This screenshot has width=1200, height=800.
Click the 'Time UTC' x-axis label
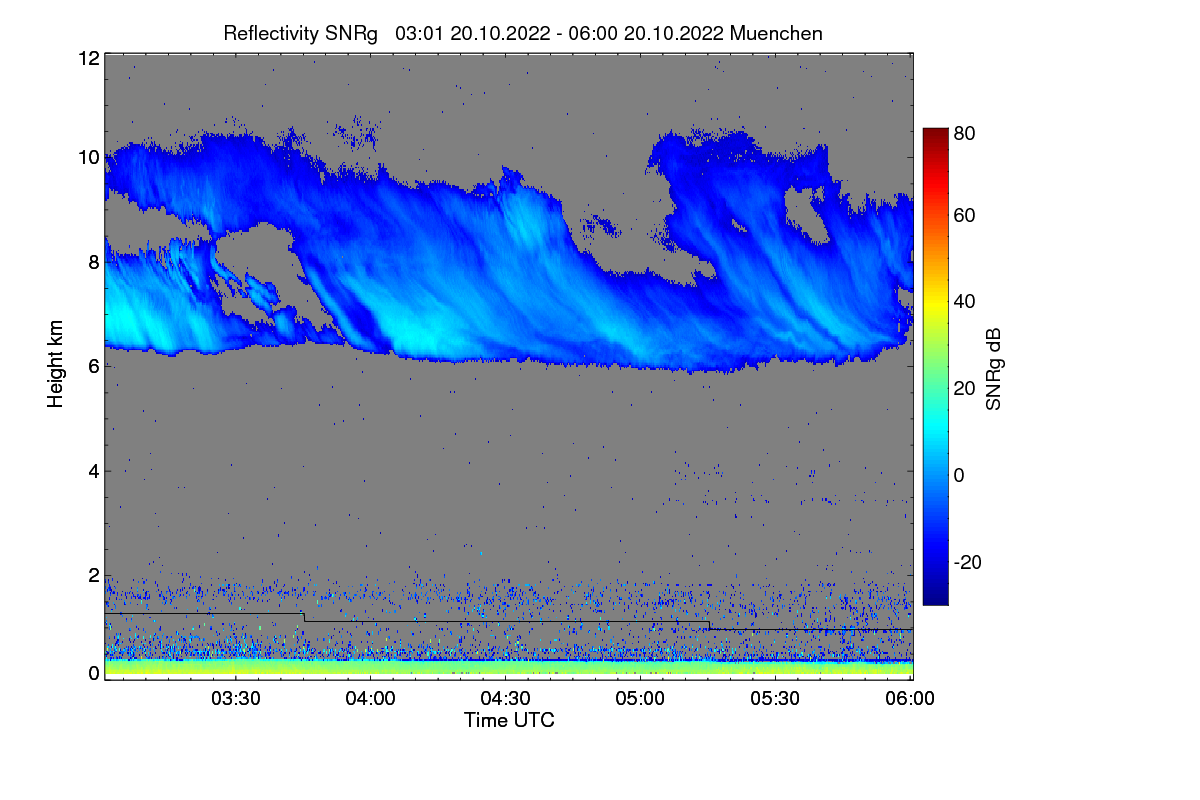click(509, 720)
